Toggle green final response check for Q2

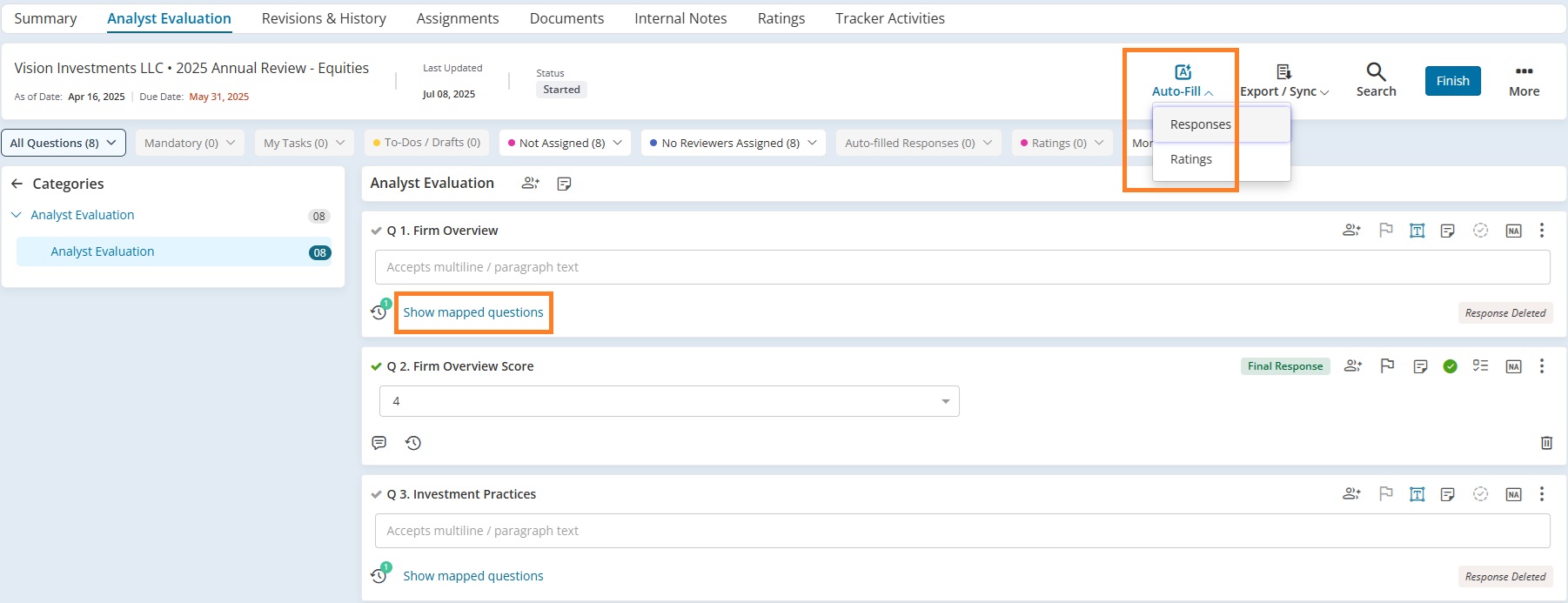(1450, 366)
